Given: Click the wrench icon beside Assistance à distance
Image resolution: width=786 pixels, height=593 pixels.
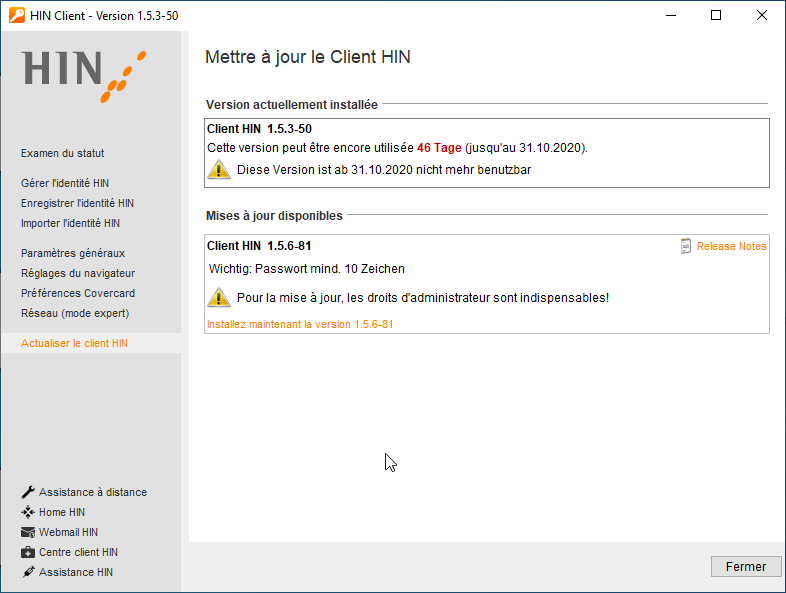Looking at the screenshot, I should coord(28,492).
